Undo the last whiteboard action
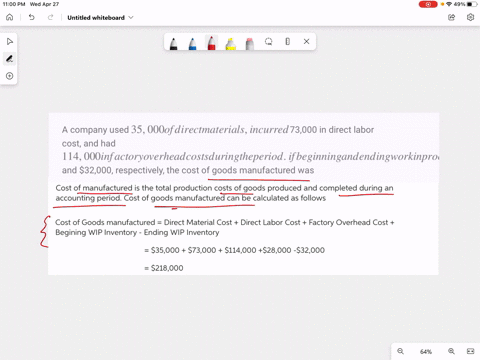480x360 pixels. (x=32, y=17)
